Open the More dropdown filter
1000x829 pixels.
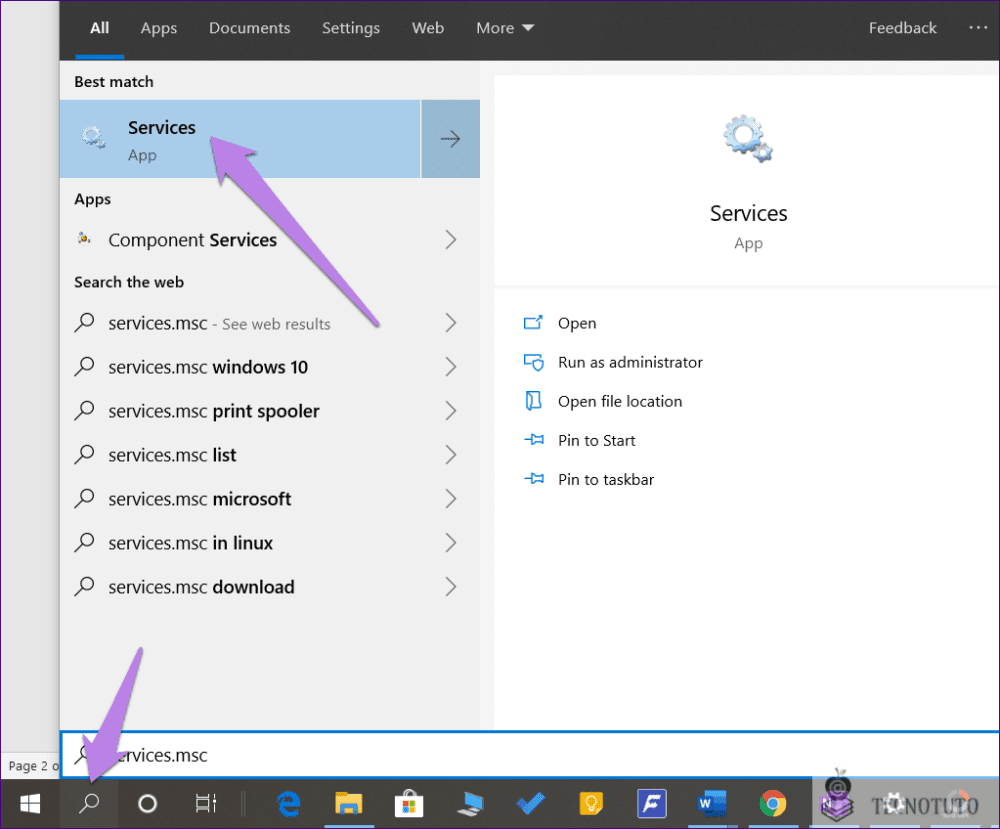pyautogui.click(x=504, y=28)
